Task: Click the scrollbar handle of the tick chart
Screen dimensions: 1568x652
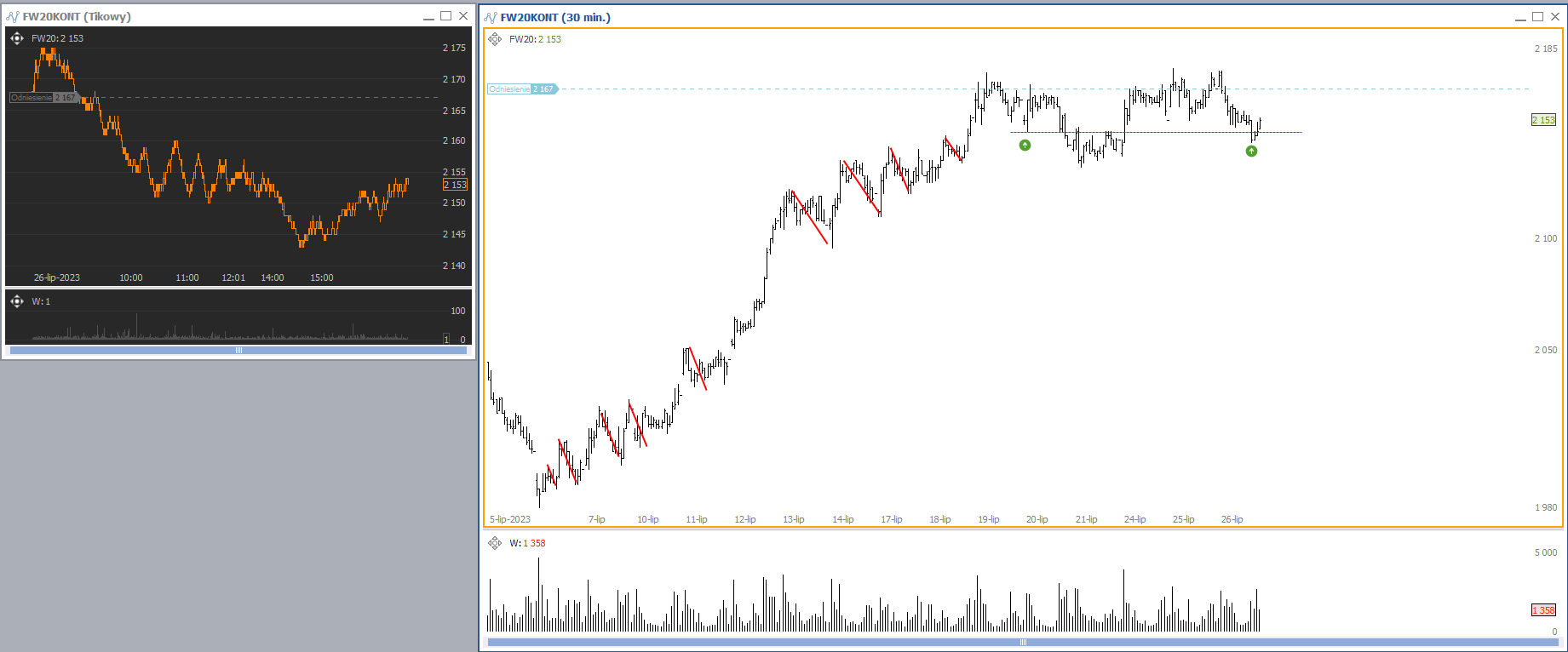Action: [x=238, y=350]
